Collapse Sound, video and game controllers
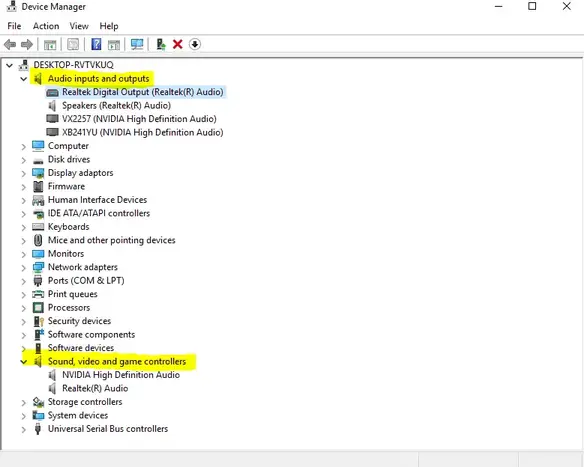Screen dimensions: 584x467 (x=23, y=362)
